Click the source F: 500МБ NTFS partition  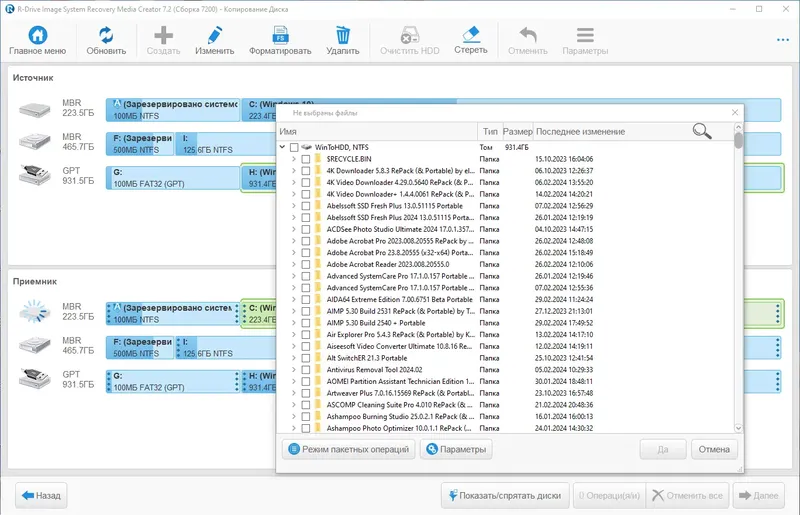[x=140, y=144]
